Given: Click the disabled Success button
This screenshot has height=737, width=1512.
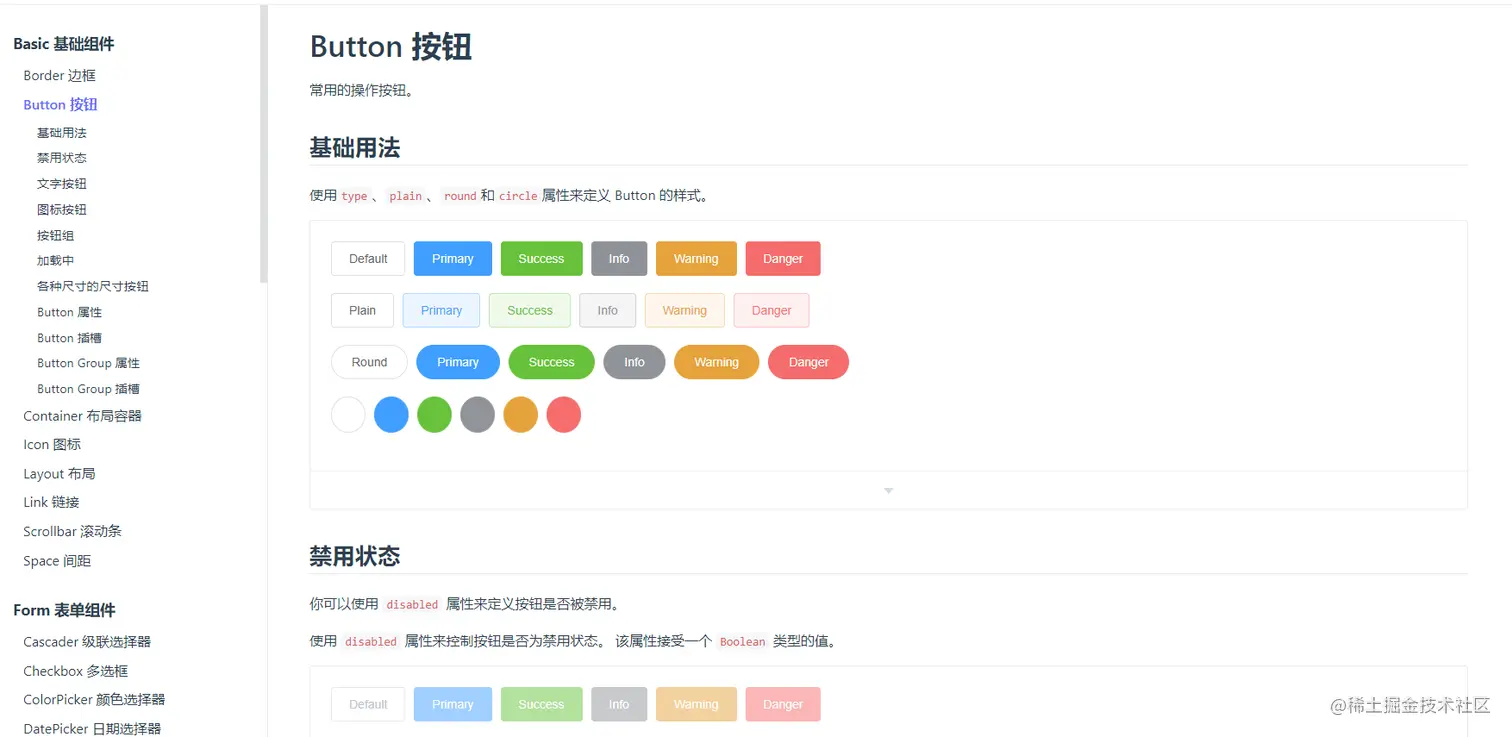Looking at the screenshot, I should click(541, 704).
